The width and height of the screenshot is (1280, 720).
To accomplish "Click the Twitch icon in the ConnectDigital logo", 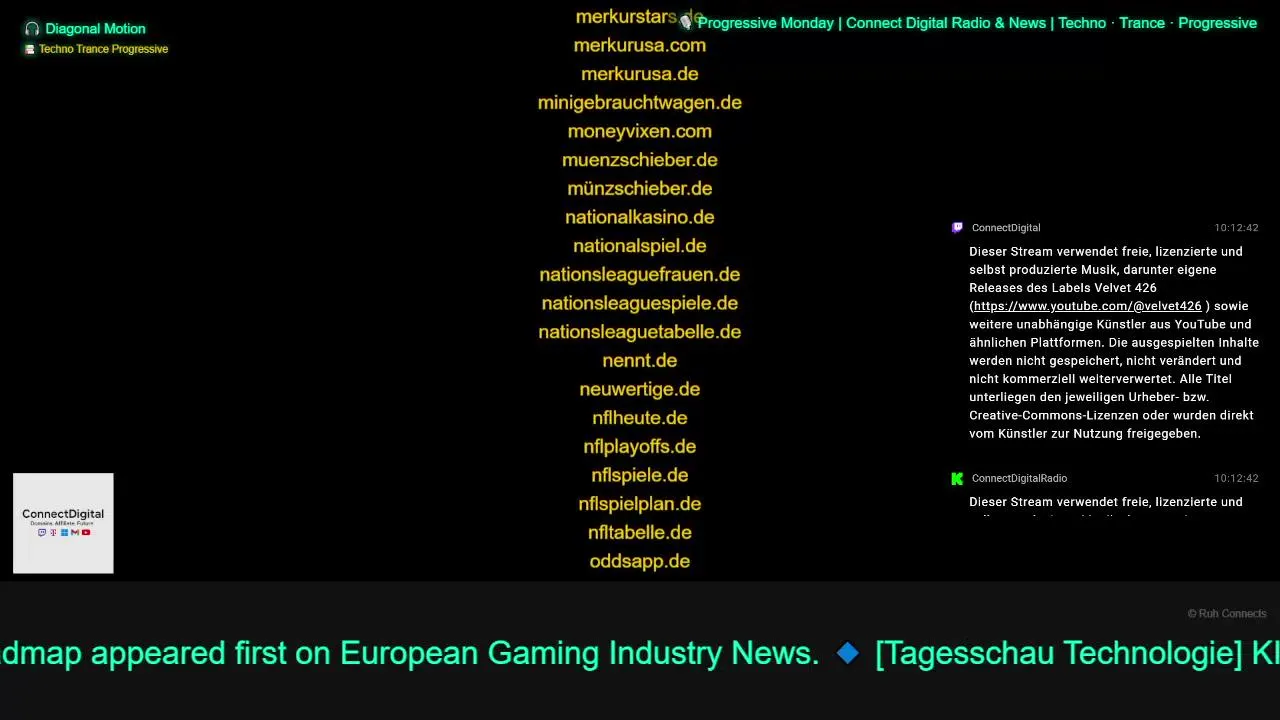I will click(x=42, y=532).
